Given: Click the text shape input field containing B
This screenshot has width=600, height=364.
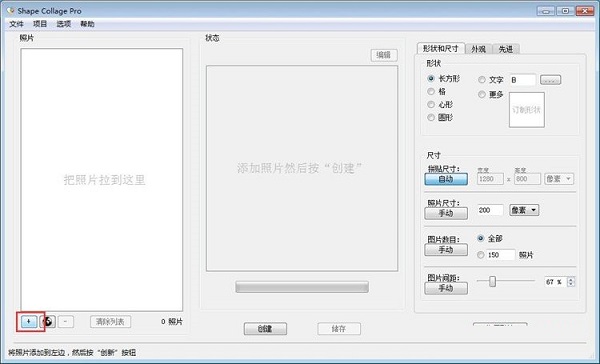Looking at the screenshot, I should 522,80.
